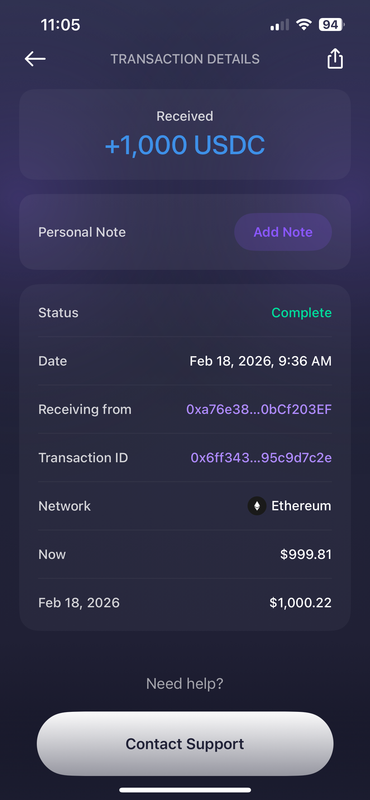Tap the Complete status value

click(x=302, y=313)
